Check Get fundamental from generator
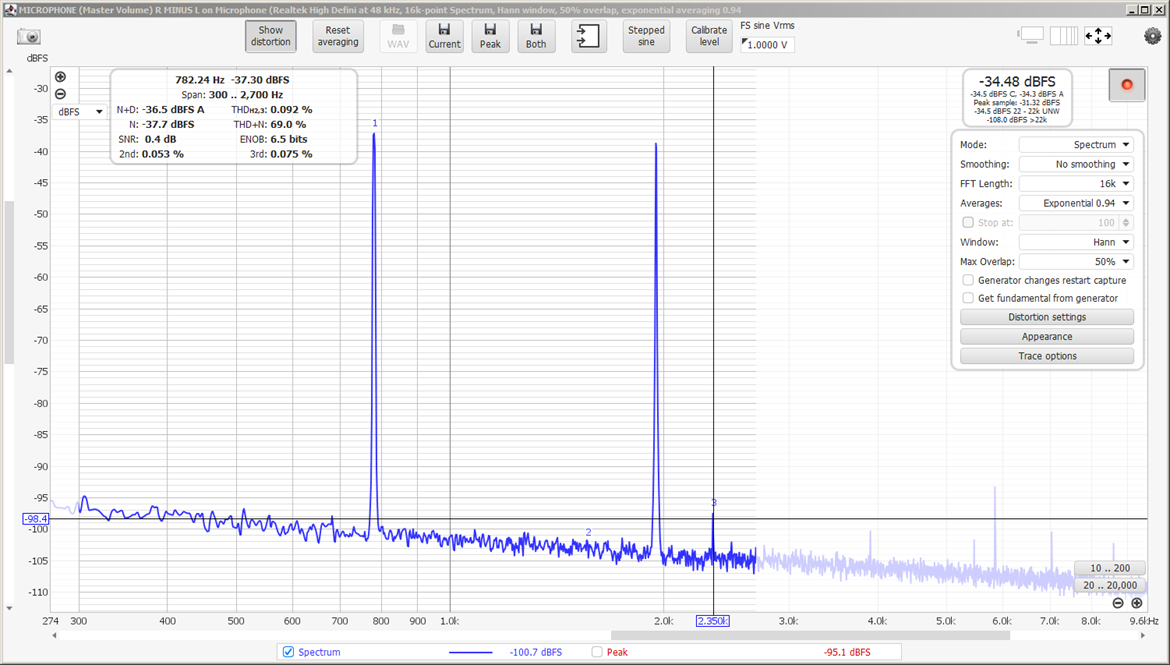 click(x=968, y=298)
